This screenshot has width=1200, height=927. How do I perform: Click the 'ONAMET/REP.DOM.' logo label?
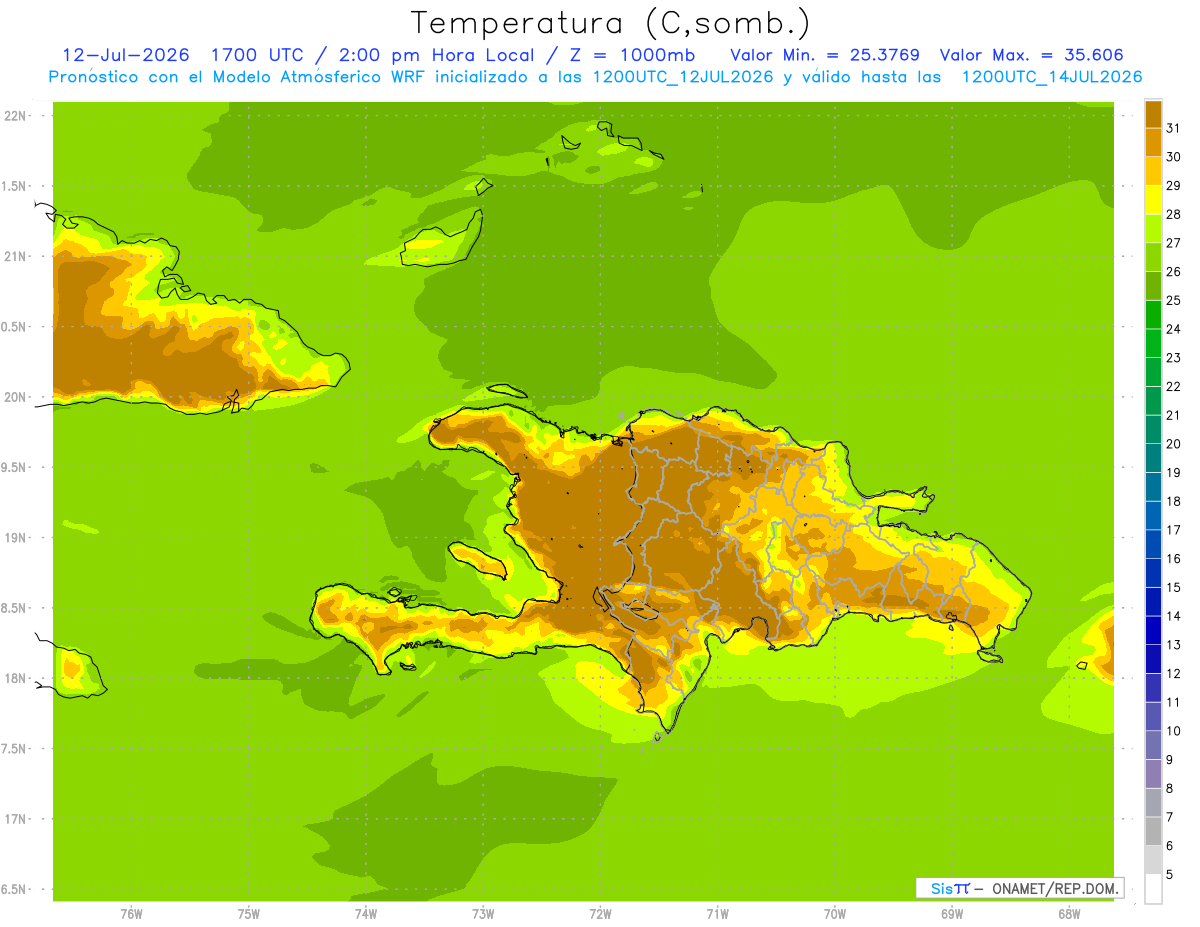click(x=1054, y=888)
